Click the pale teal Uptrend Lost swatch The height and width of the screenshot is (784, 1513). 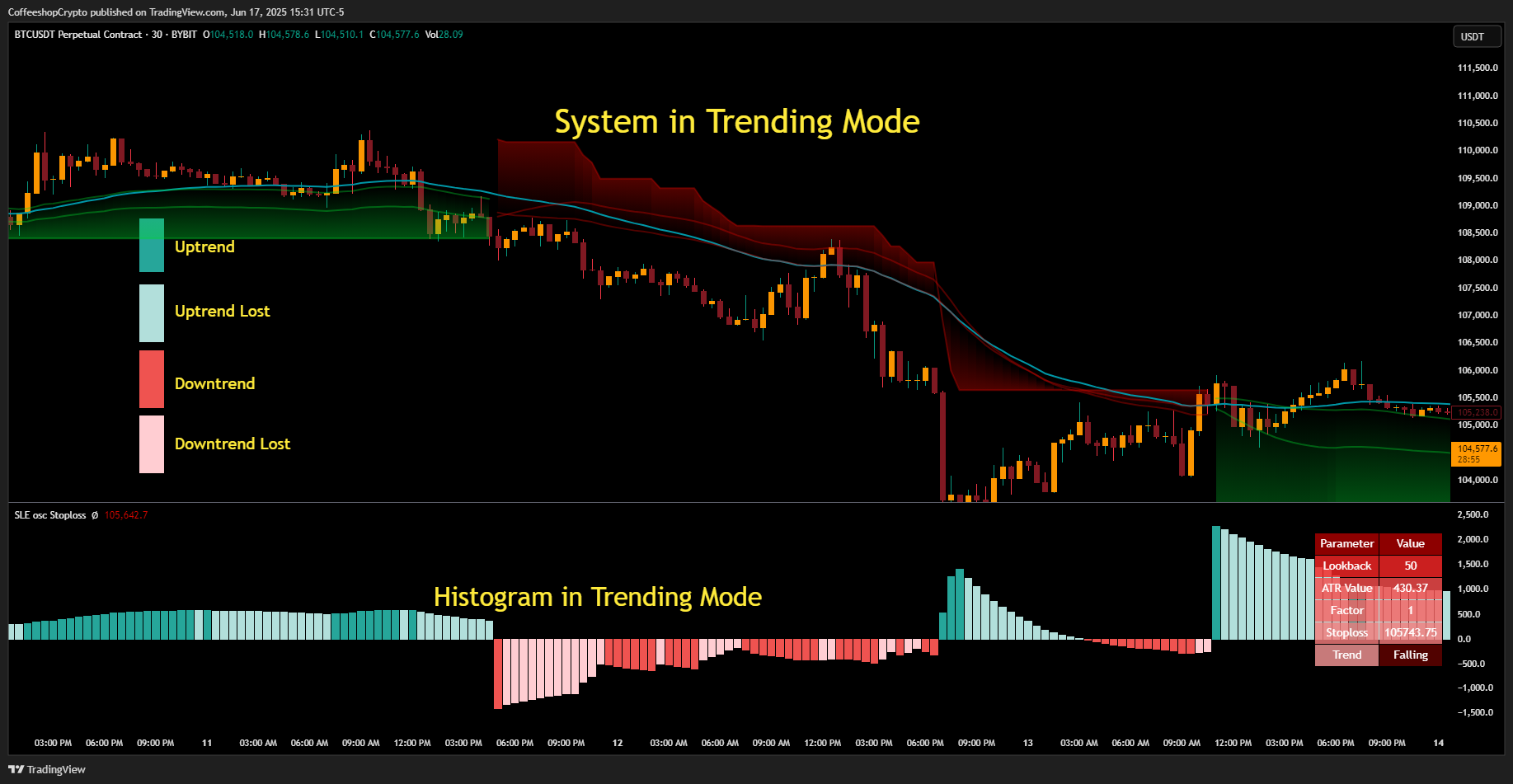(152, 313)
